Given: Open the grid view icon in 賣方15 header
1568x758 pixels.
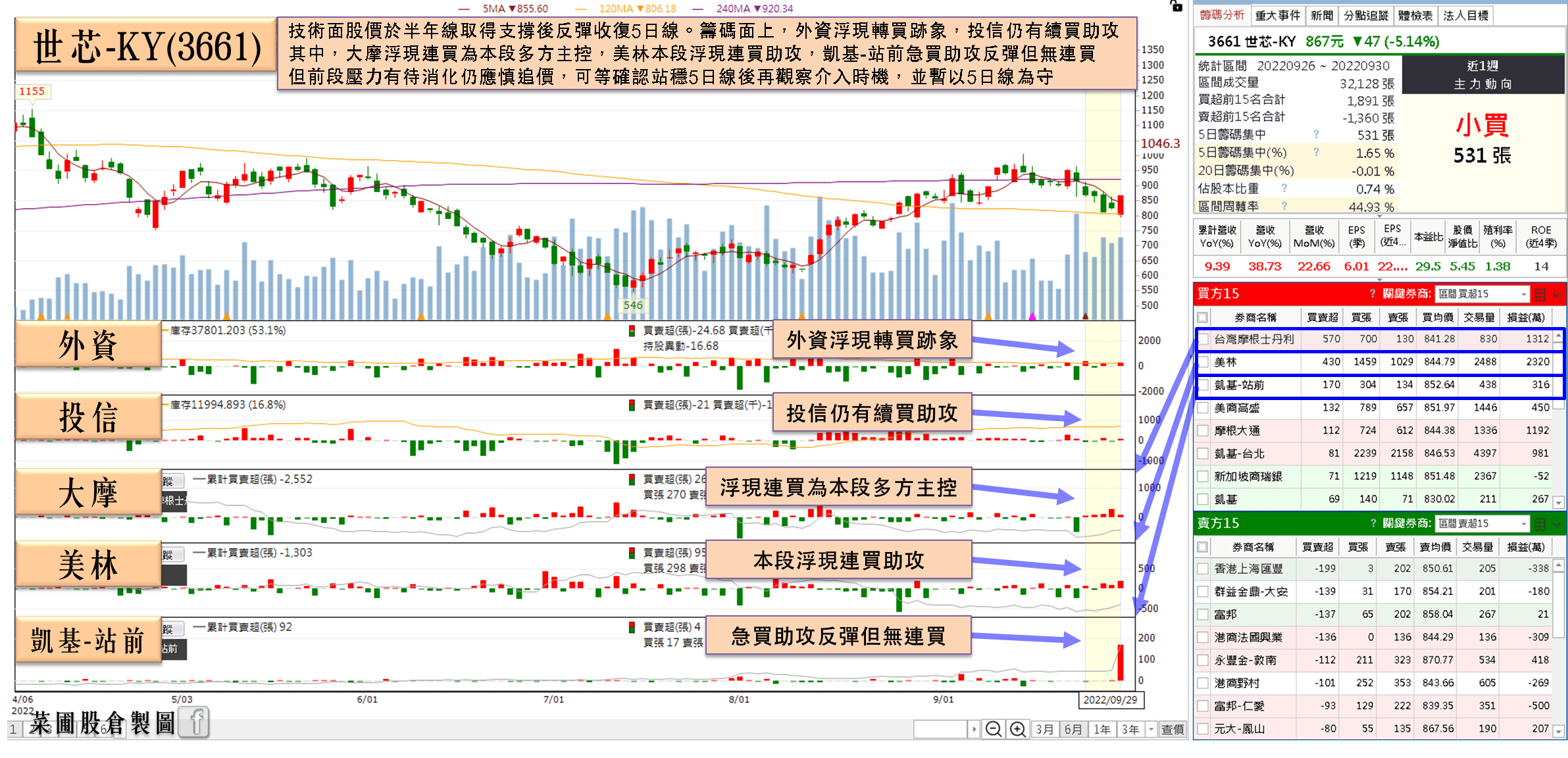Looking at the screenshot, I should tap(1540, 524).
